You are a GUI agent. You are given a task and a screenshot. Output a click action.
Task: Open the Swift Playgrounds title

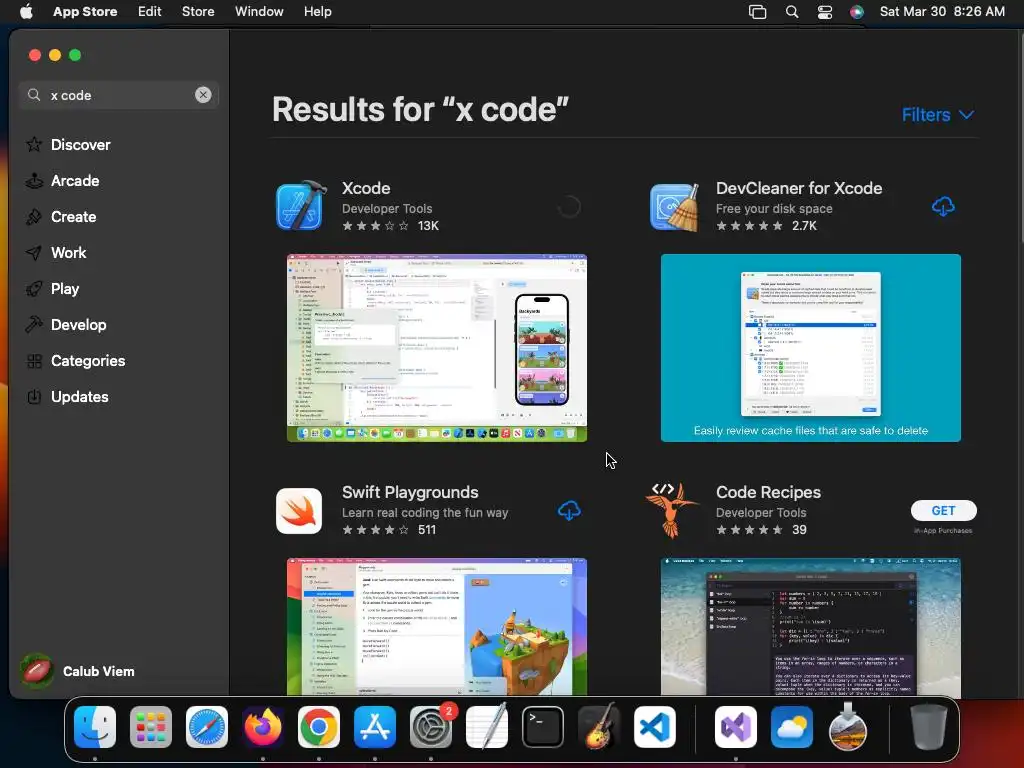410,492
